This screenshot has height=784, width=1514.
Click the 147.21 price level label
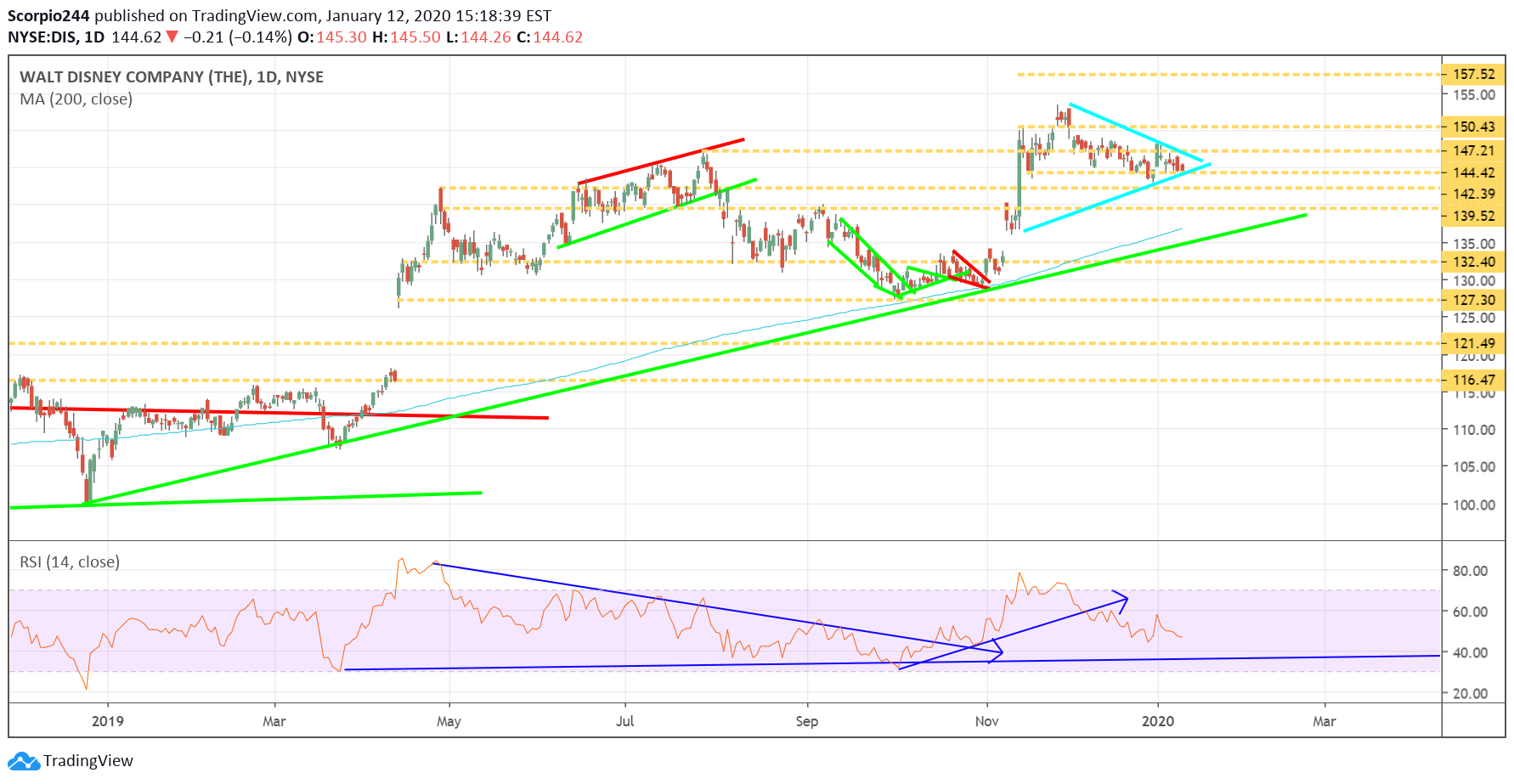[x=1473, y=150]
